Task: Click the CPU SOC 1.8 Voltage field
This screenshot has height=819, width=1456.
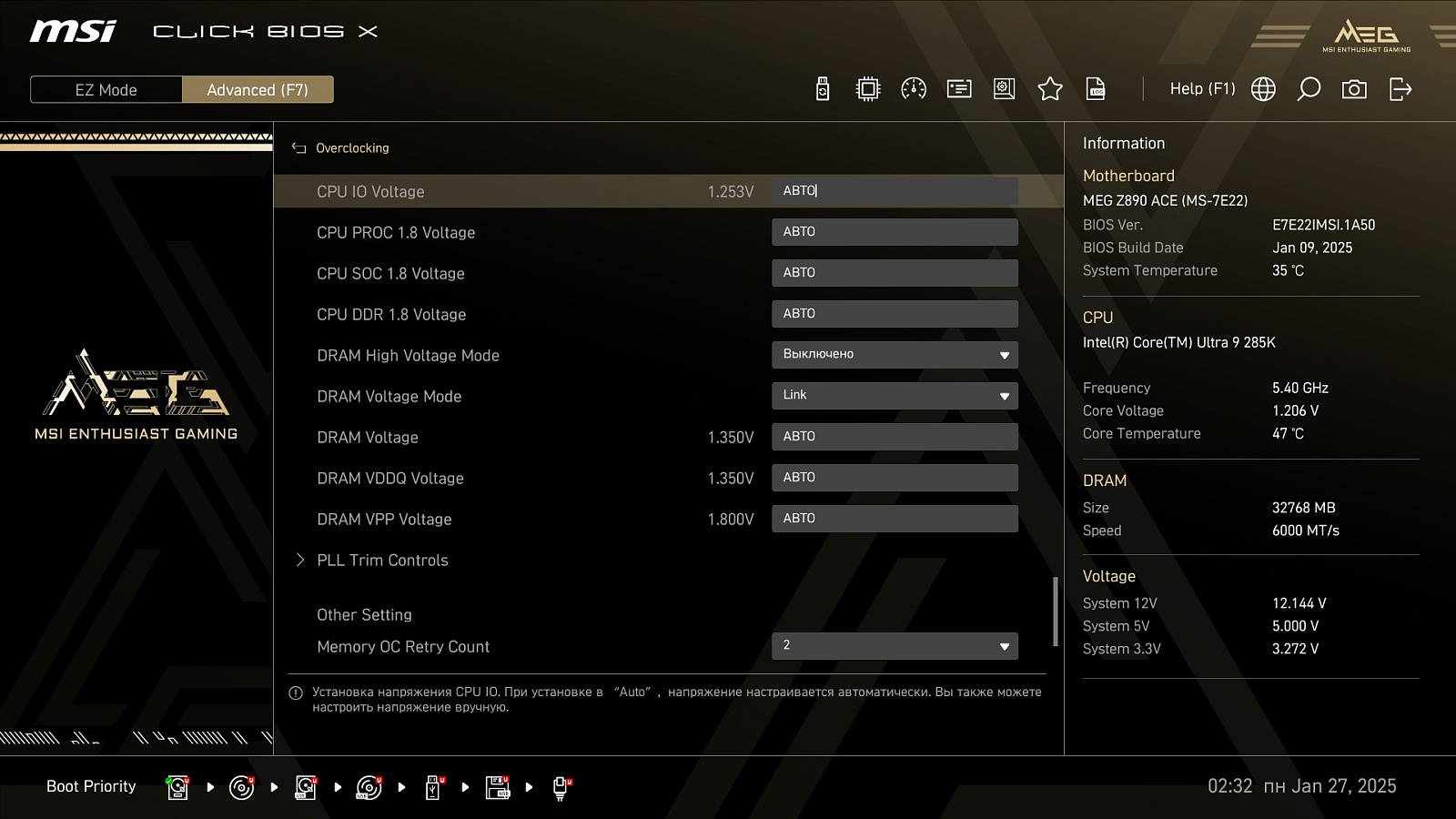Action: [x=895, y=273]
